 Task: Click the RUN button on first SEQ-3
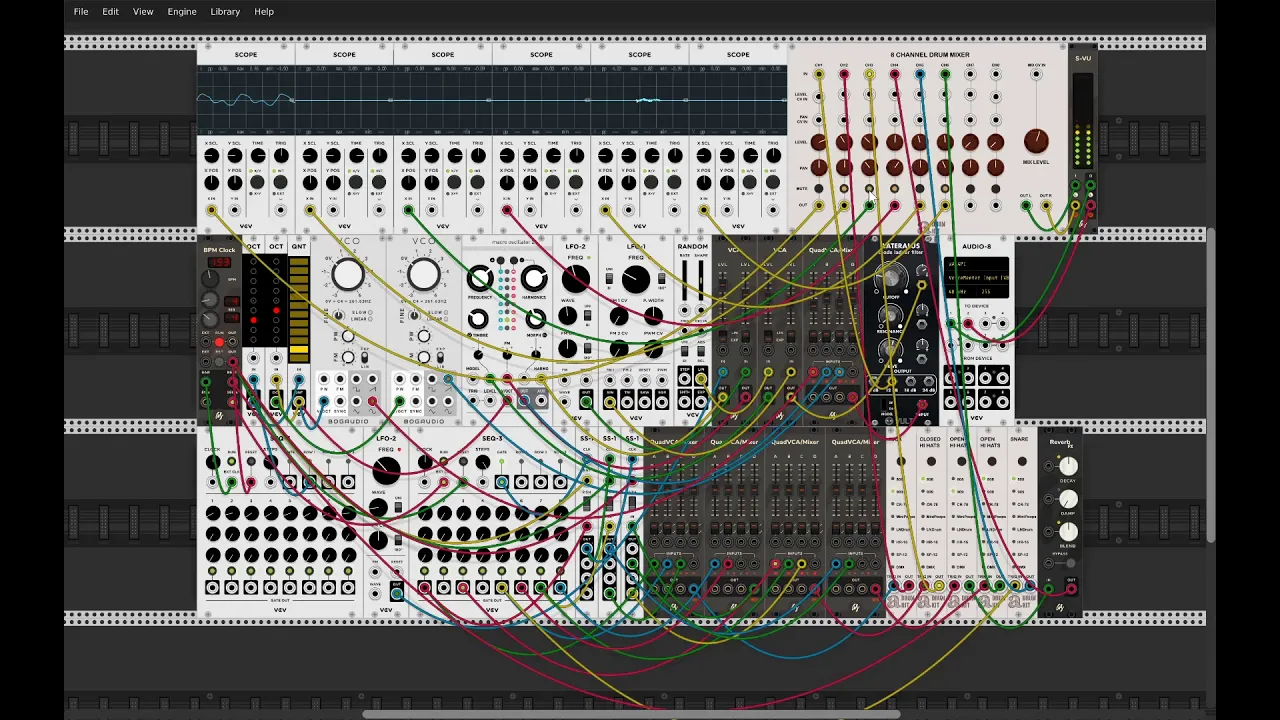coord(231,461)
